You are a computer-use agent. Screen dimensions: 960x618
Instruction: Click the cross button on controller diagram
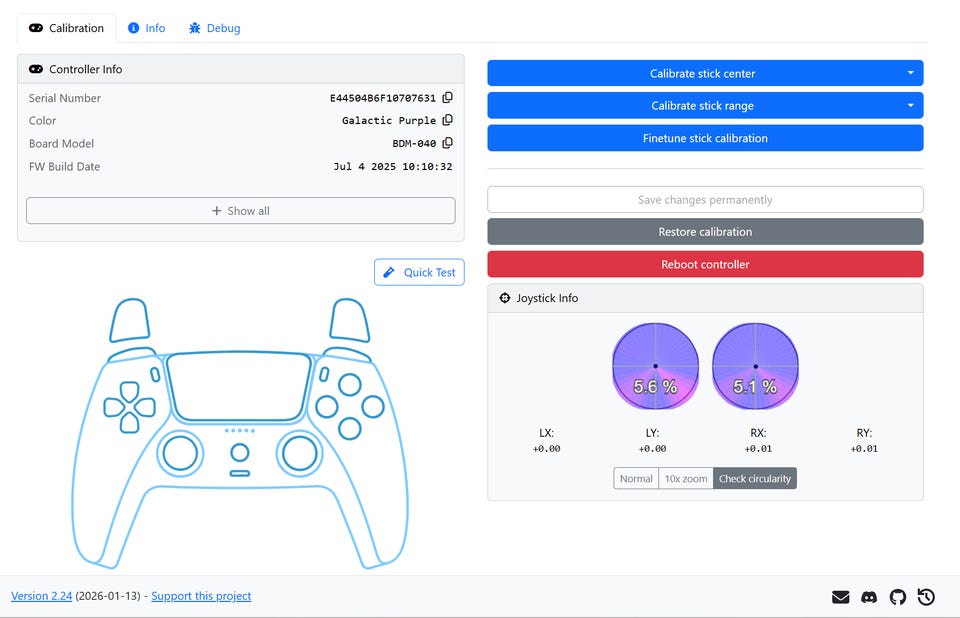350,428
